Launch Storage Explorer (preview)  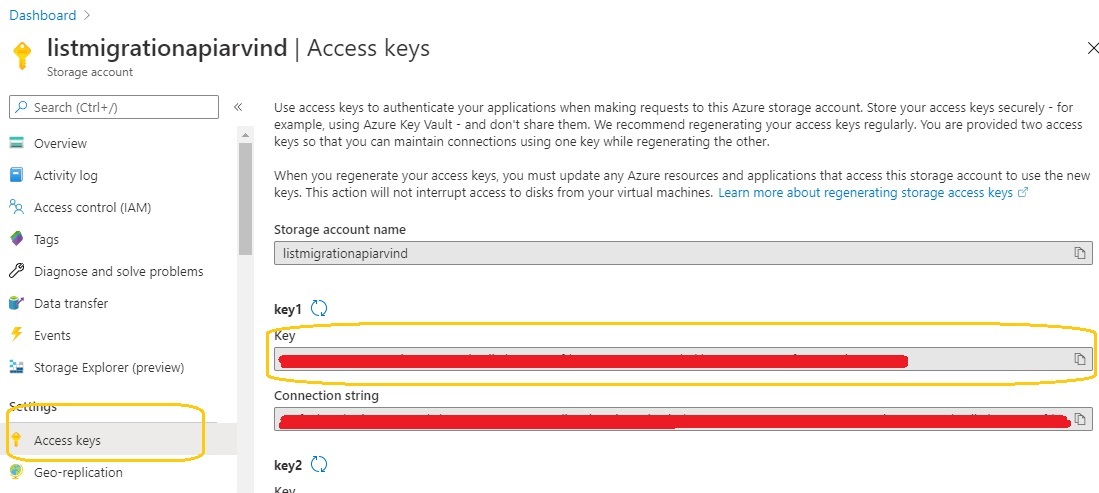point(109,367)
